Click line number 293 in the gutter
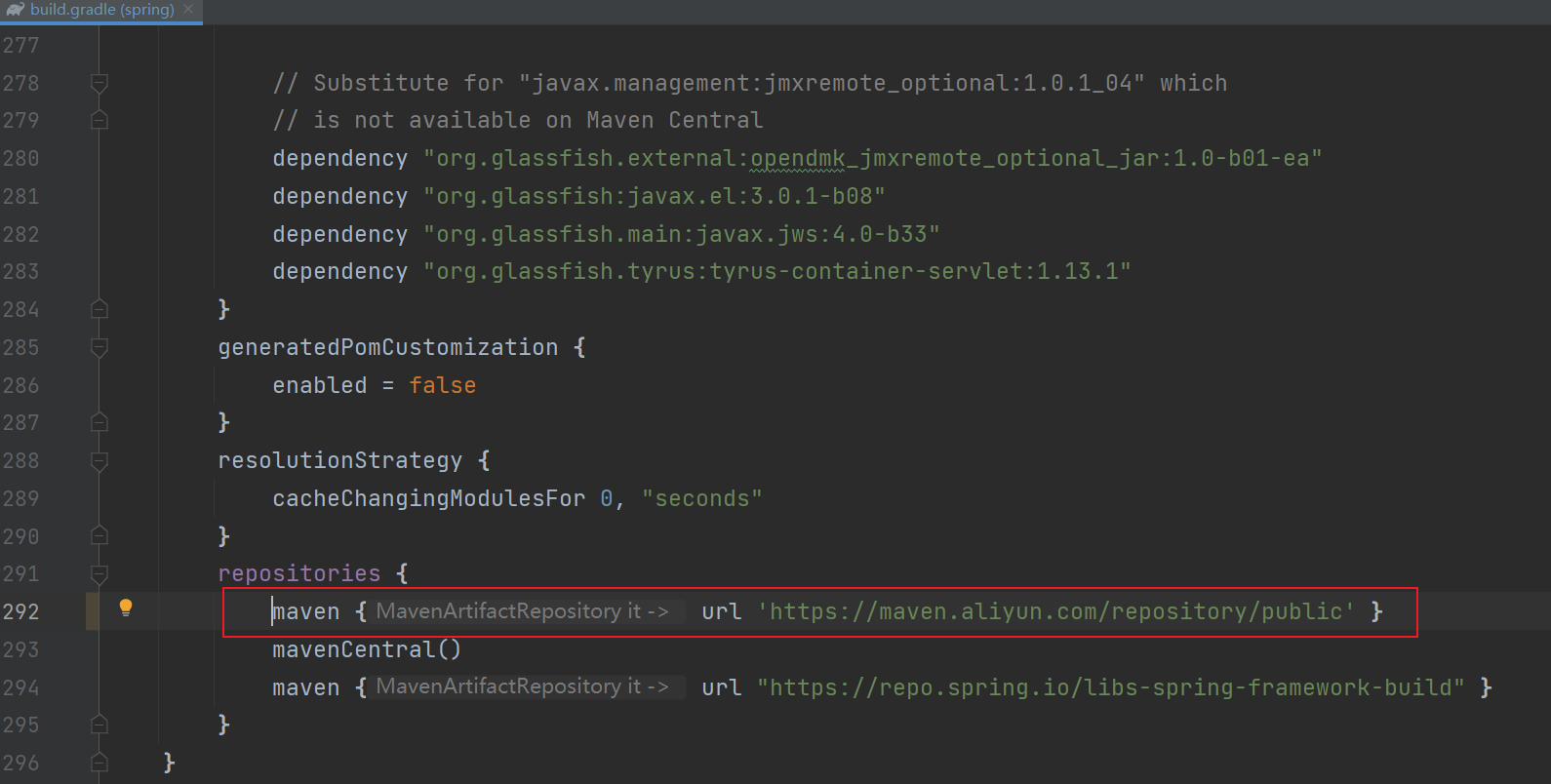The image size is (1551, 784). click(x=21, y=649)
